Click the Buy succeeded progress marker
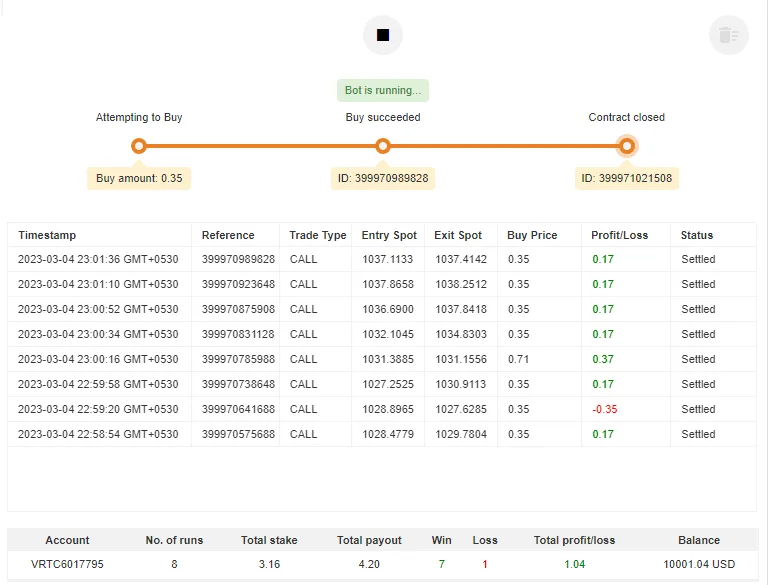Screen dimensions: 768x585 tap(383, 146)
